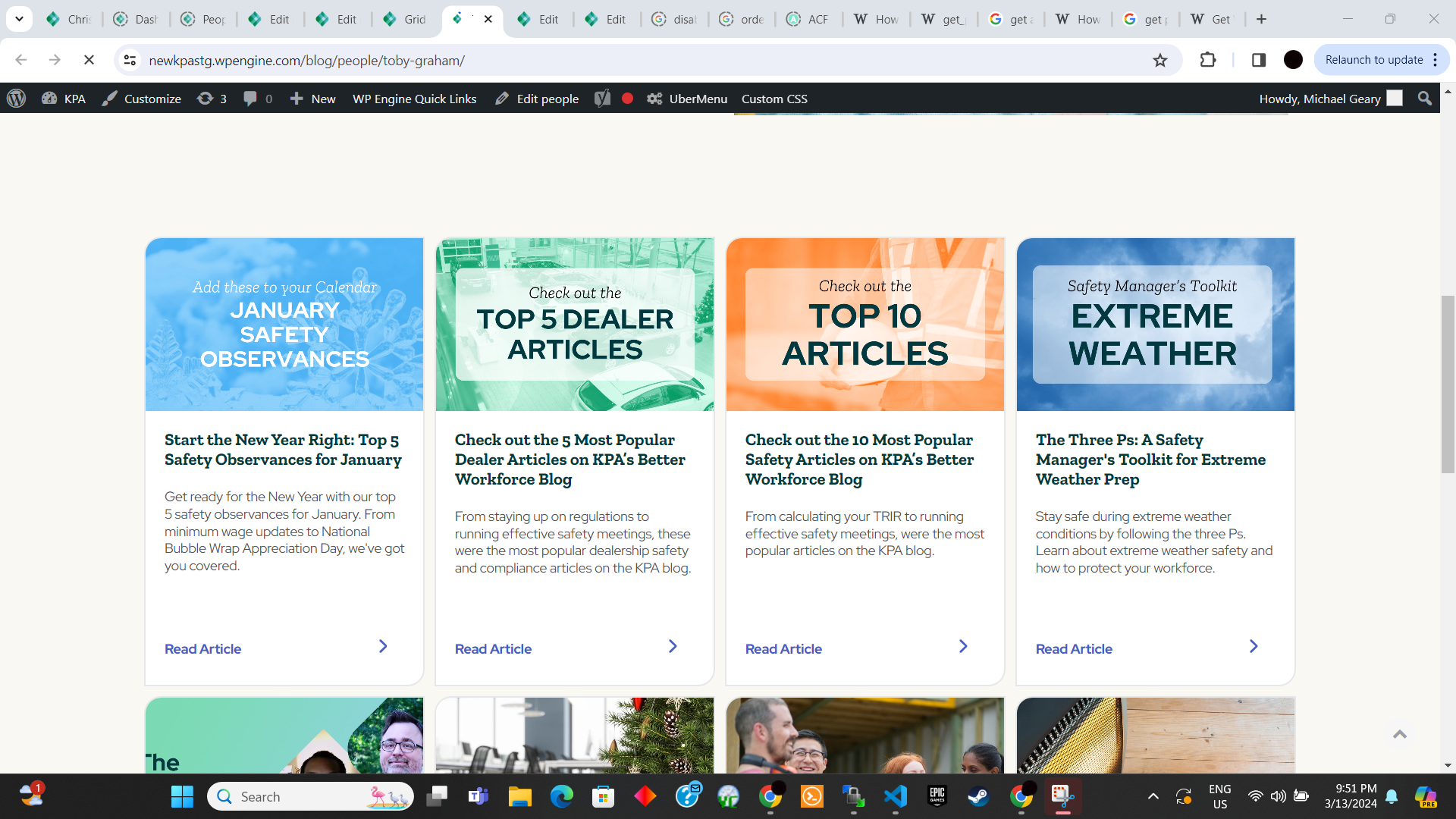Select Custom CSS in the admin bar
This screenshot has height=819, width=1456.
(x=774, y=99)
